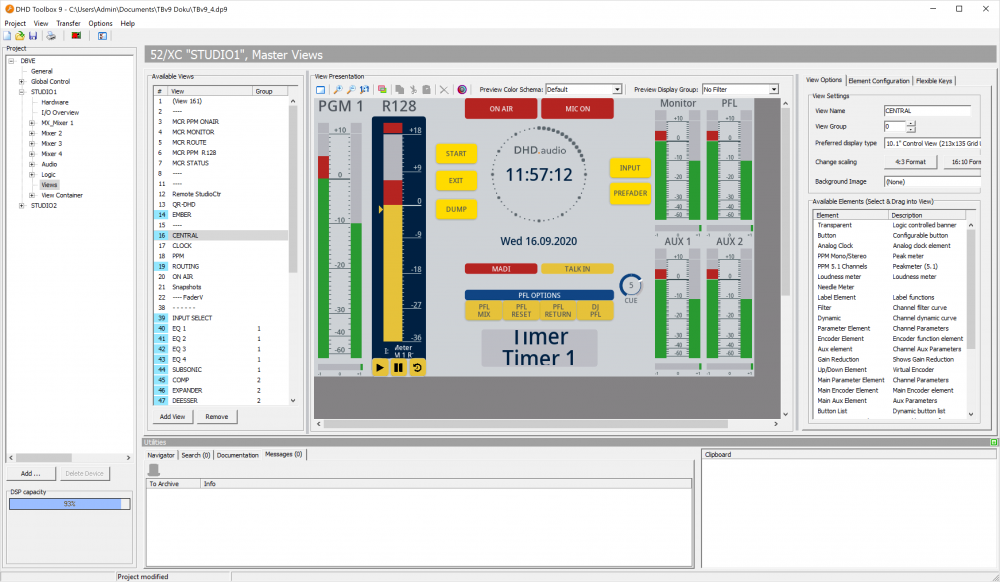This screenshot has height=582, width=1000.
Task: Open the Transfer menu
Action: click(69, 23)
